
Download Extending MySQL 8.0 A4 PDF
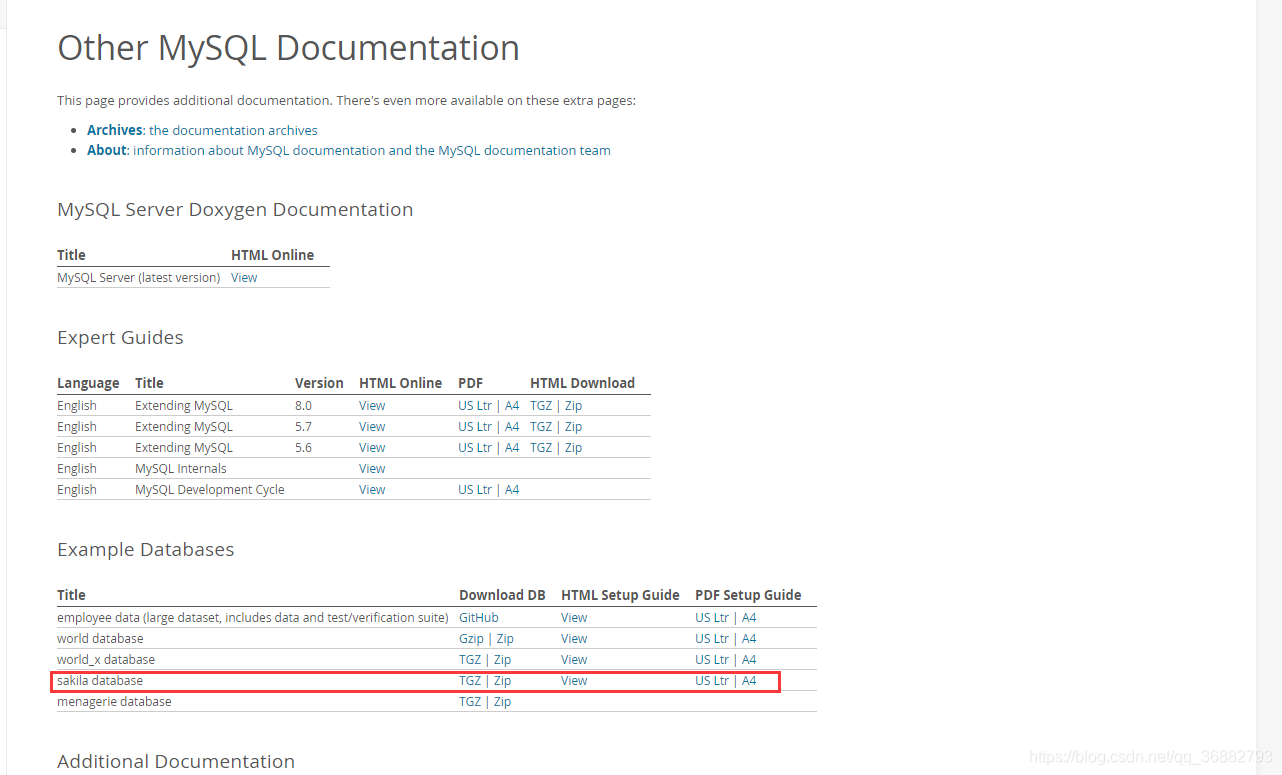(512, 406)
